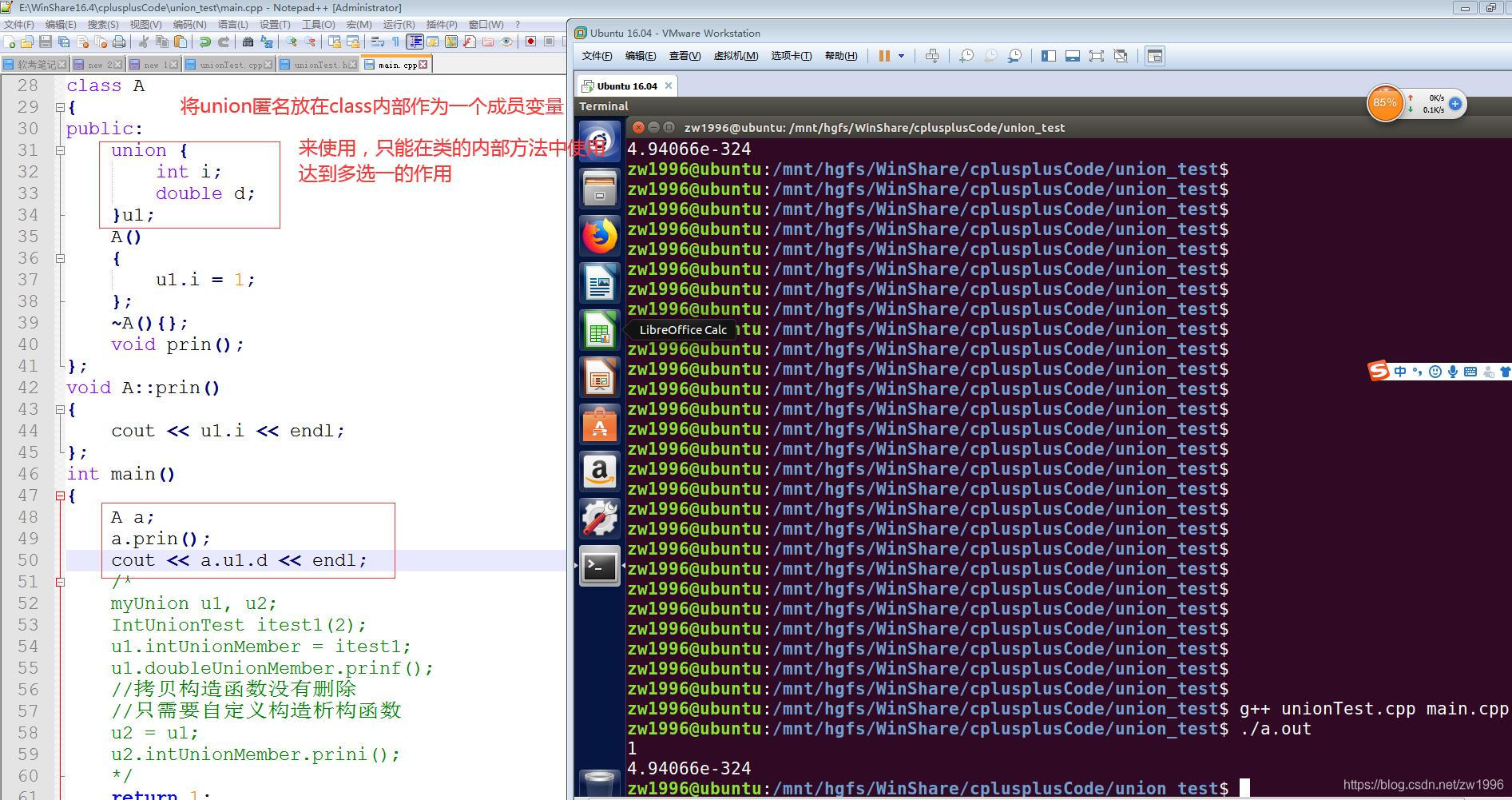Click the Copy icon in Notepad++ toolbar
This screenshot has height=800, width=1512.
tap(162, 42)
